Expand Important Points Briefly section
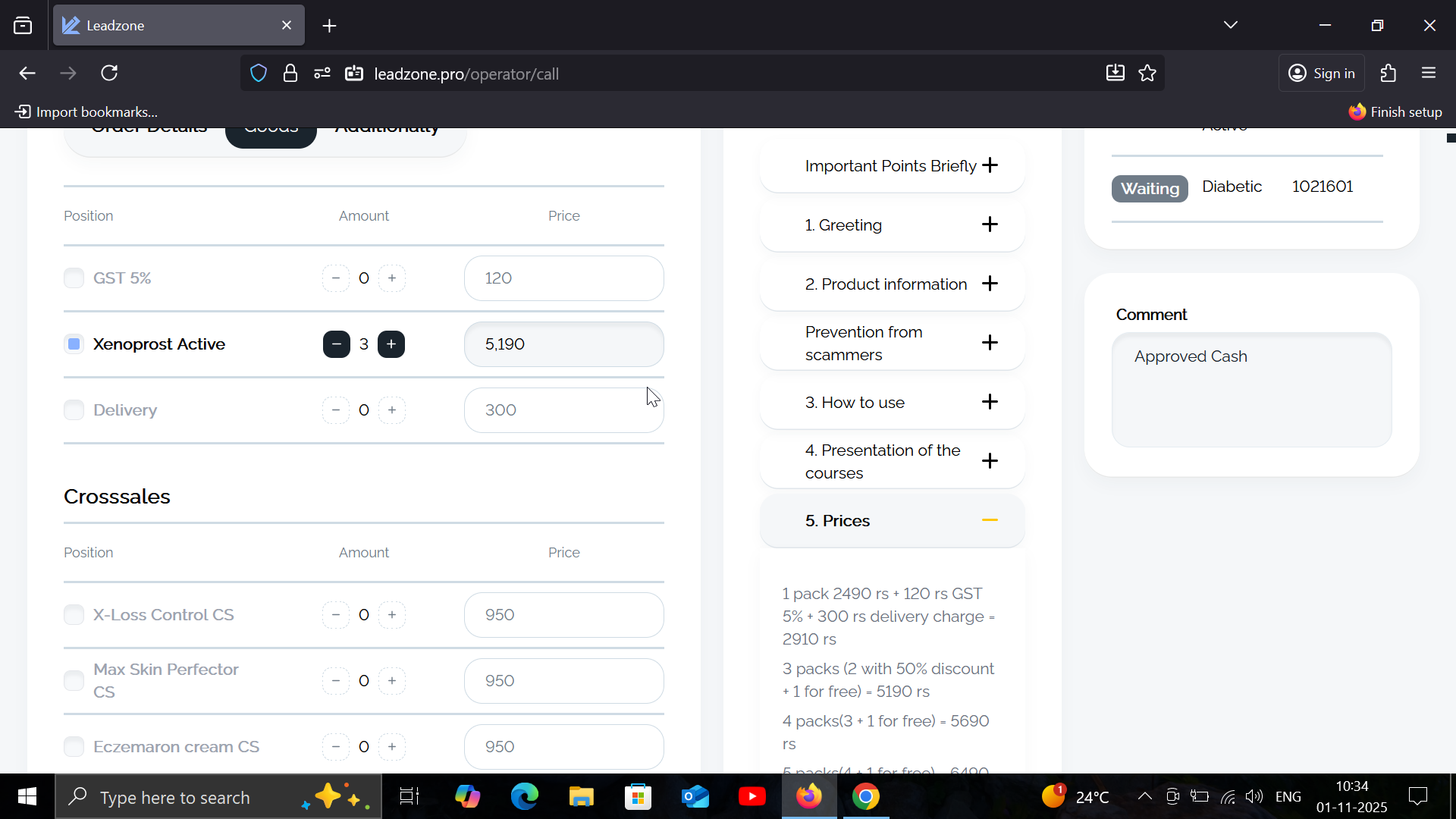This screenshot has width=1456, height=819. (x=989, y=165)
